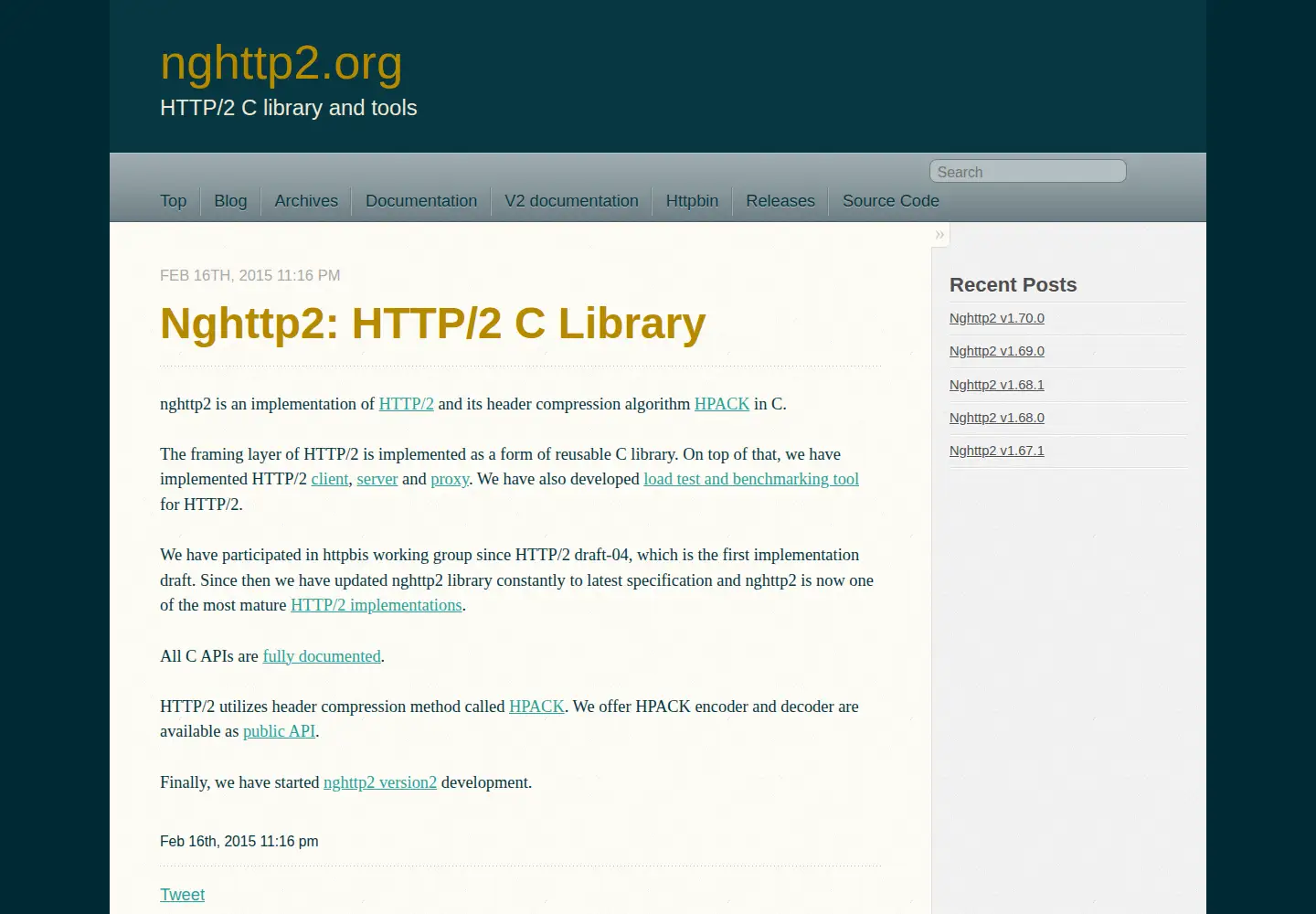1316x914 pixels.
Task: Open the Top navigation item
Action: [x=173, y=201]
